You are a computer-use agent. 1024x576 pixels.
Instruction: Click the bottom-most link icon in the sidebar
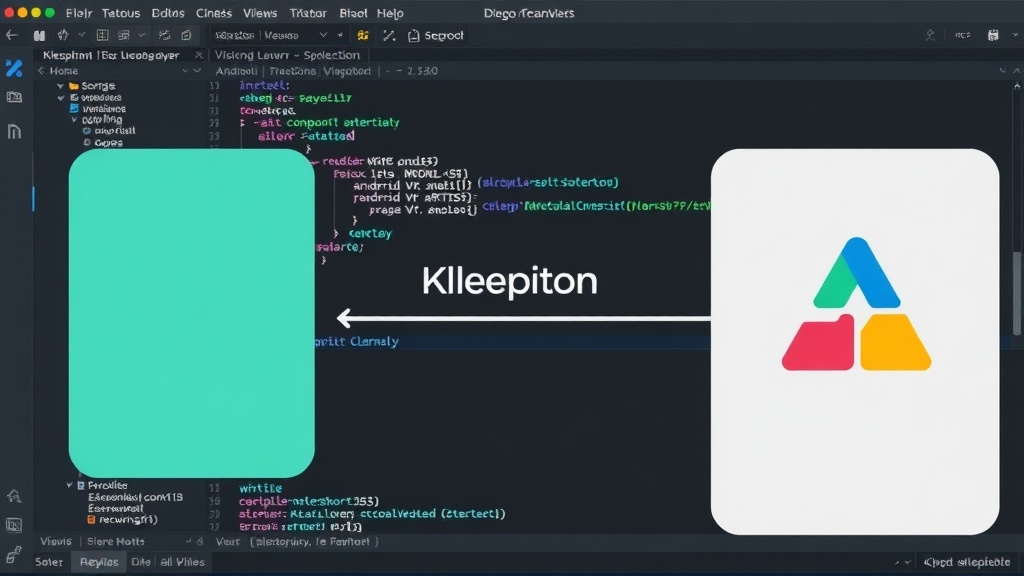point(14,554)
